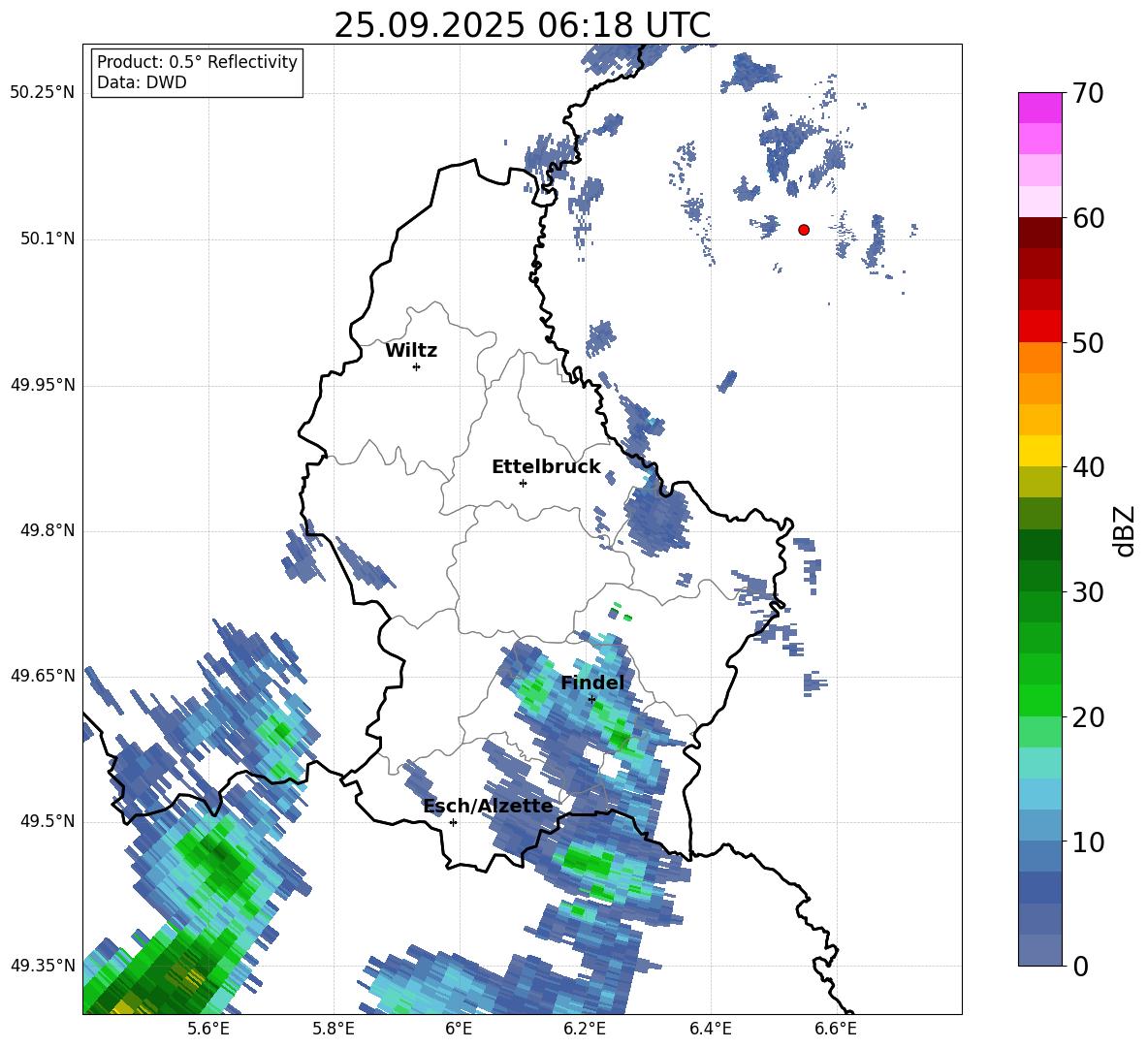This screenshot has height=1048, width=1148.
Task: Click the Esch/Alzette city label
Action: (x=488, y=806)
